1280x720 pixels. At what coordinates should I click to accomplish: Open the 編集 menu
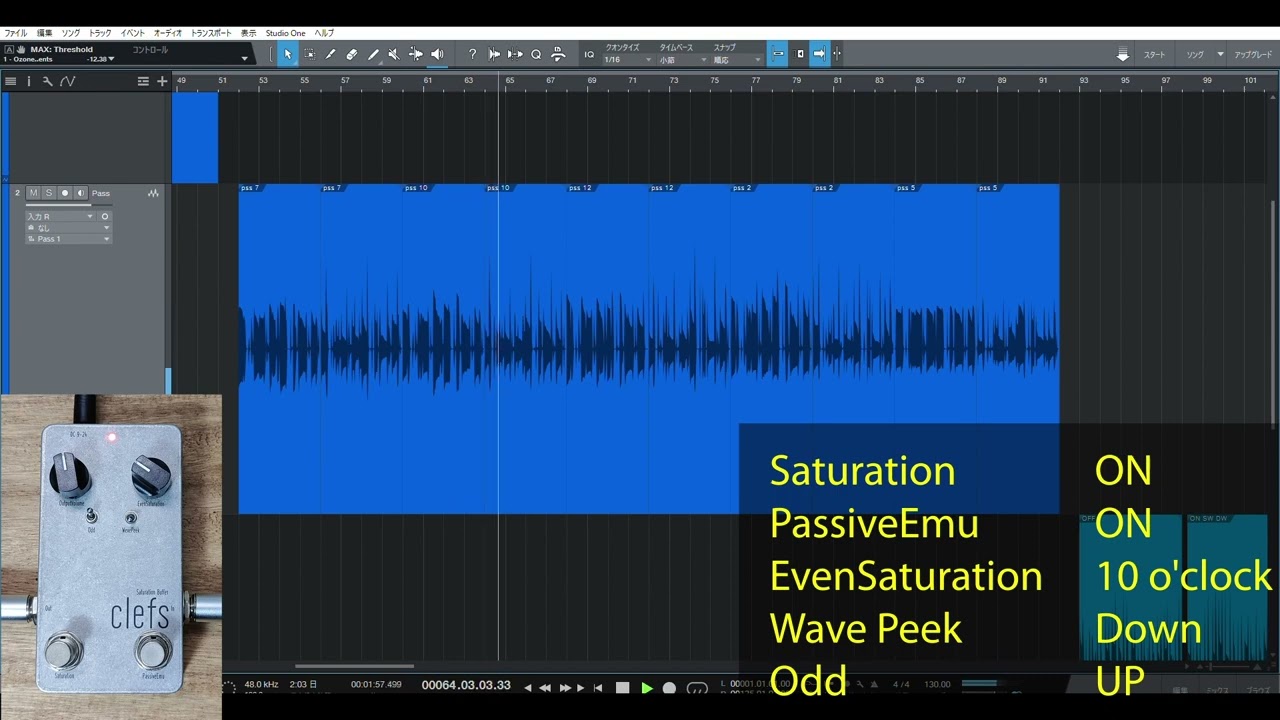44,33
